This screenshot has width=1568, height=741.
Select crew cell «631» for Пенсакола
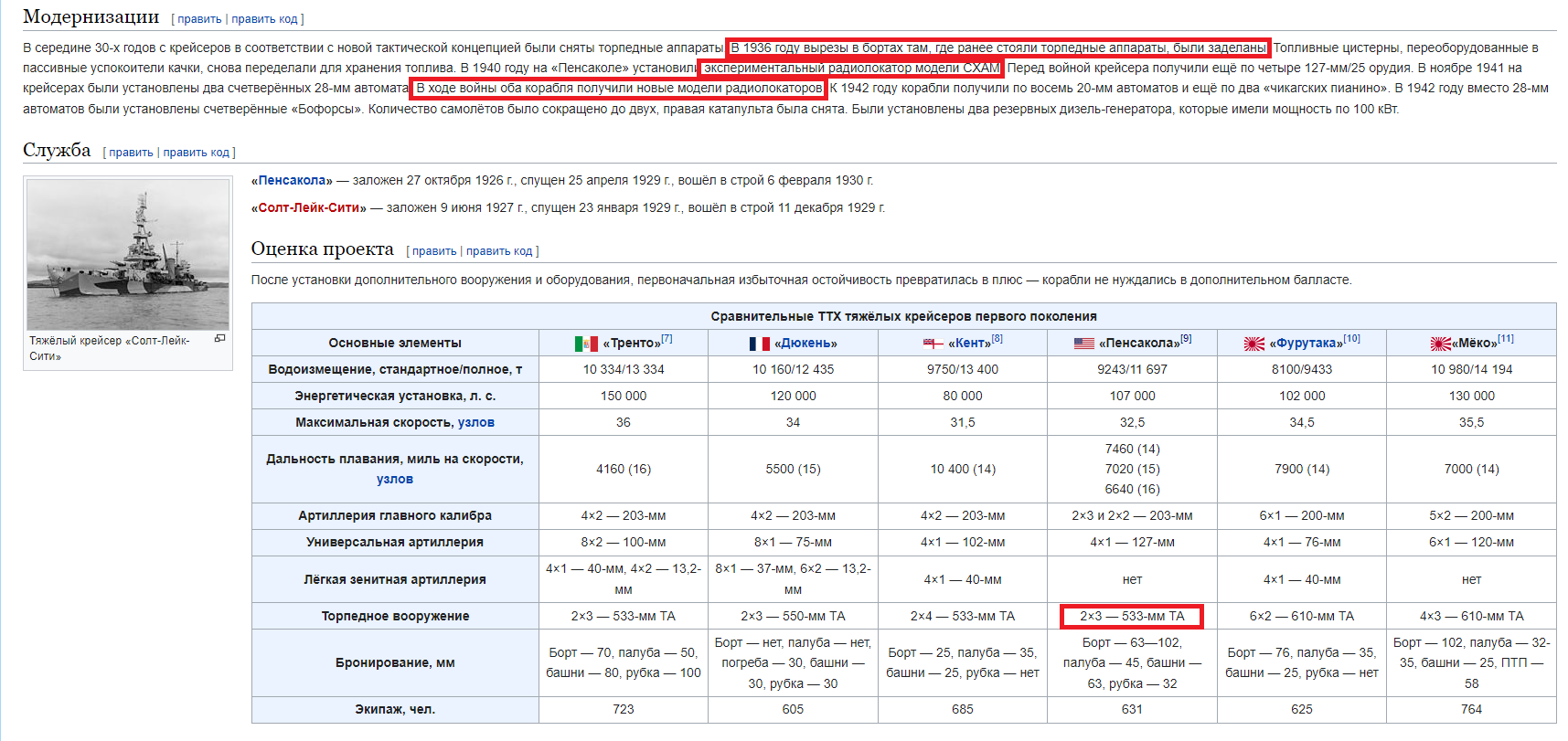1132,710
